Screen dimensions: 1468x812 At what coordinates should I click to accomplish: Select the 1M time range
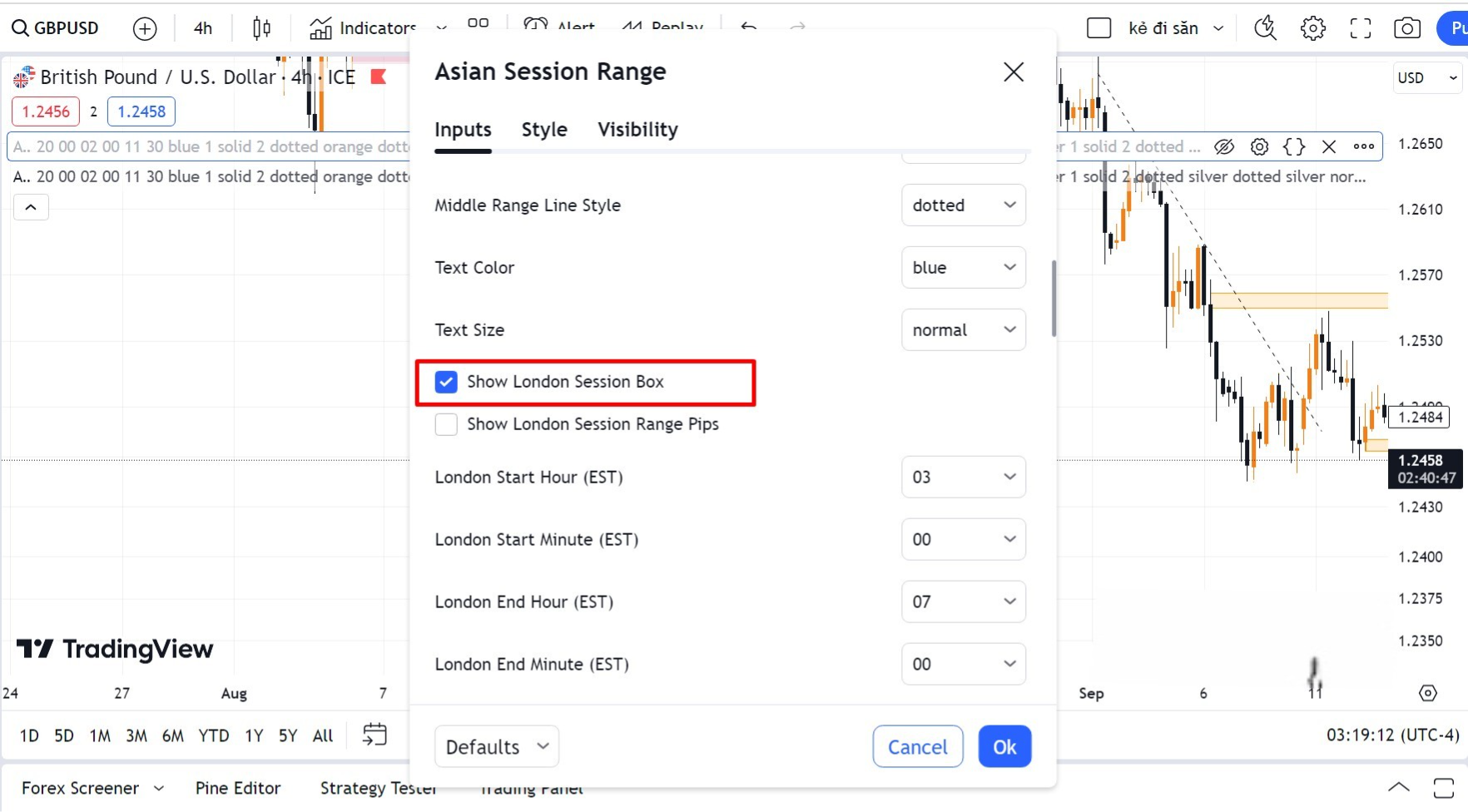(x=100, y=735)
